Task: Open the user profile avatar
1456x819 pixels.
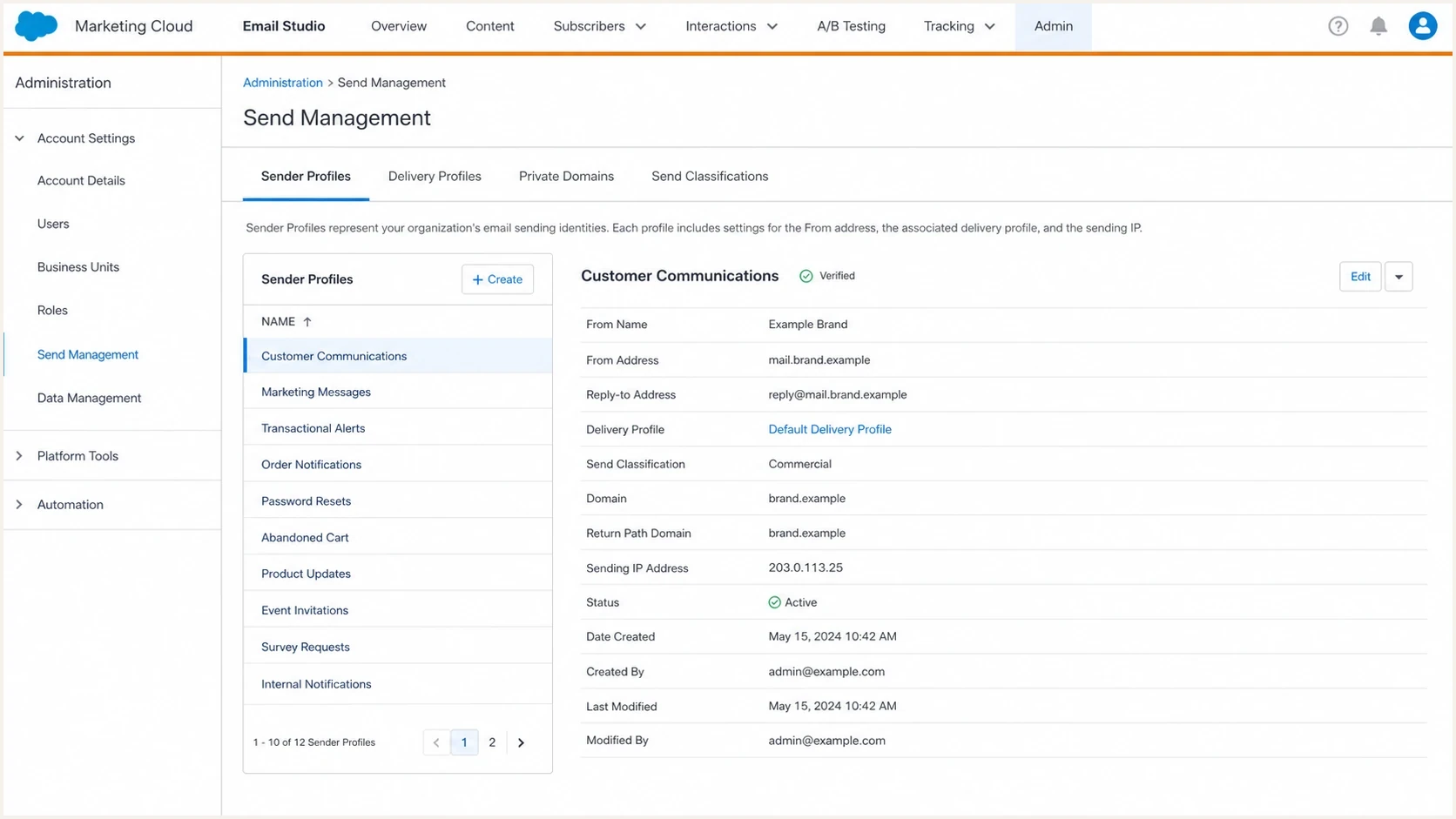Action: click(x=1423, y=26)
